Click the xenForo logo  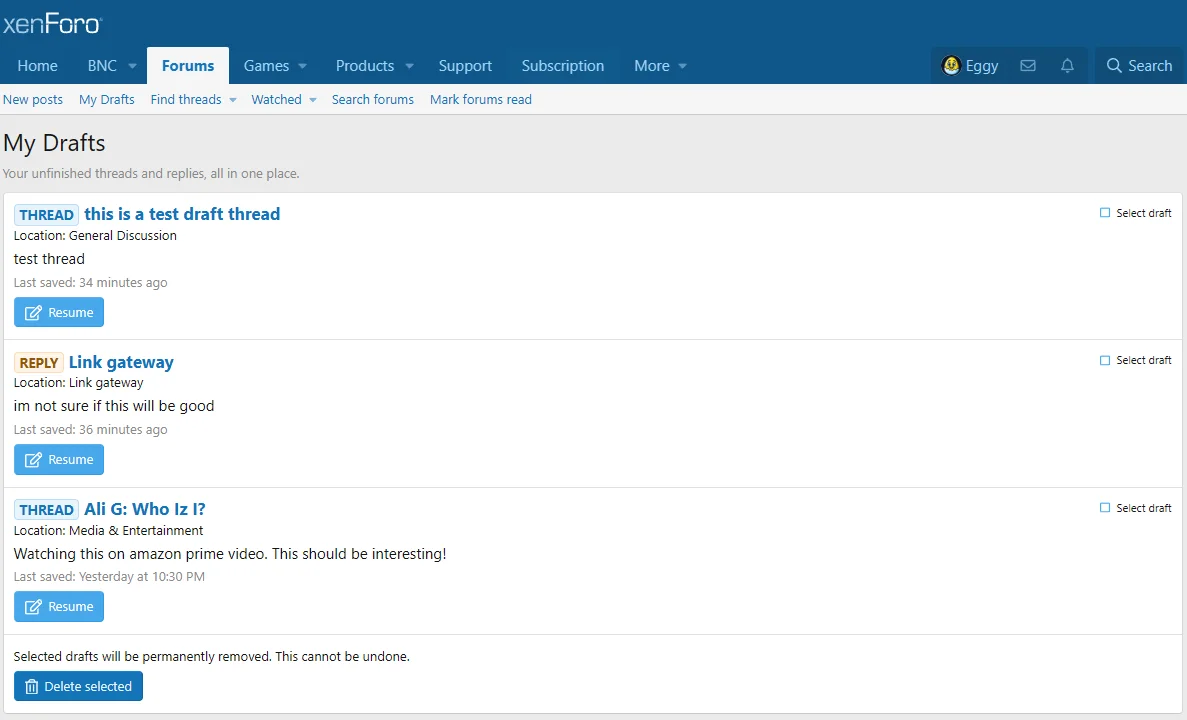(x=52, y=24)
